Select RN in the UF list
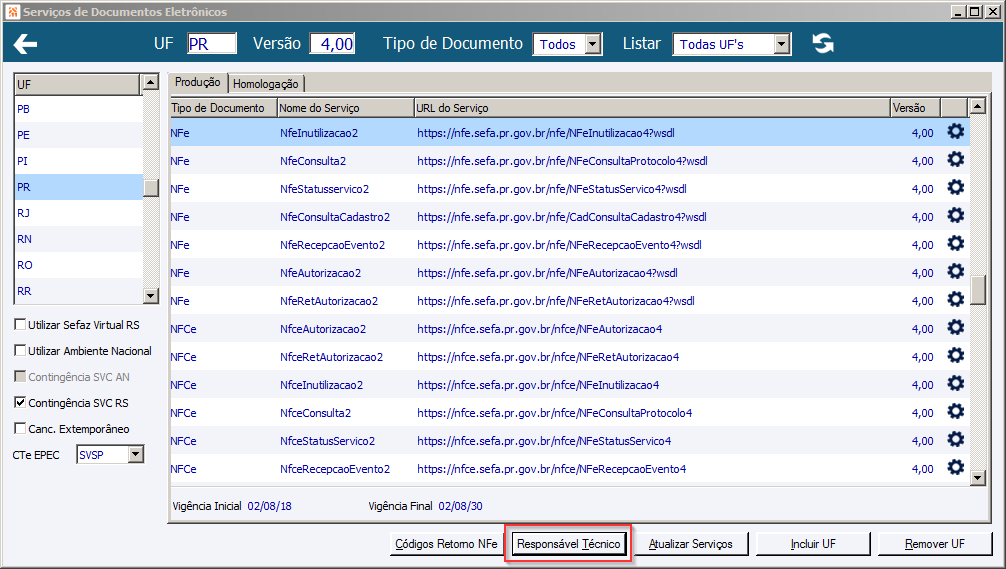Viewport: 1006px width, 569px height. click(78, 239)
